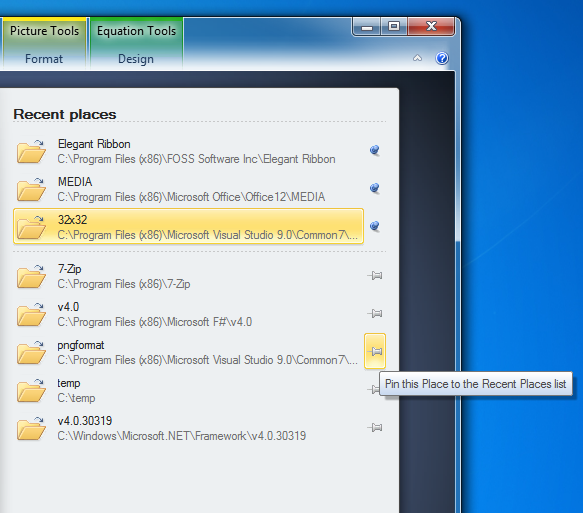Unpin the MEDIA folder pin icon
Screen dimensions: 583x513
375,188
